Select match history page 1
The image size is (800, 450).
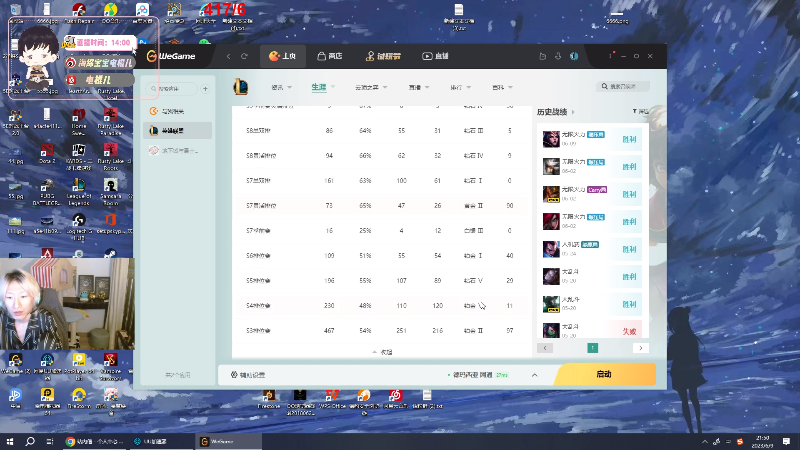pos(592,348)
